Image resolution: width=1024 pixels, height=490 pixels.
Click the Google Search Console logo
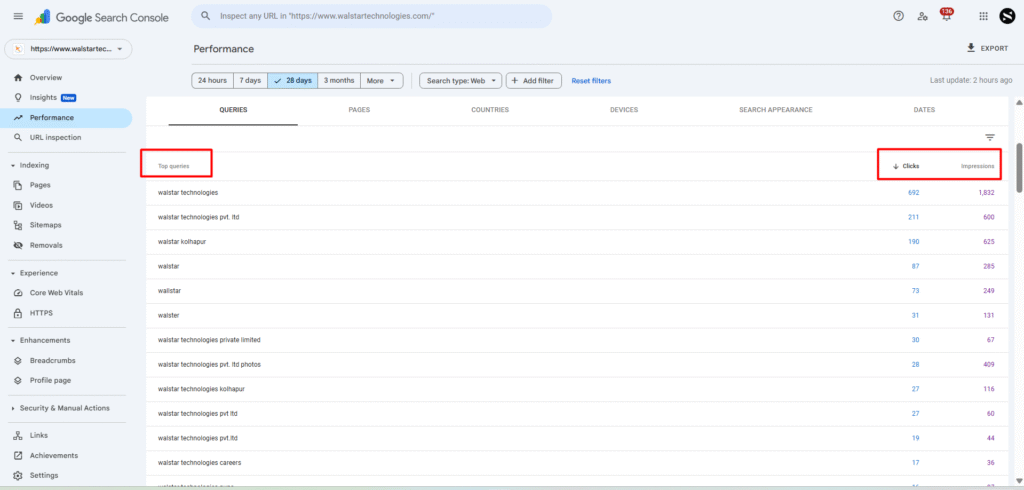tap(102, 18)
